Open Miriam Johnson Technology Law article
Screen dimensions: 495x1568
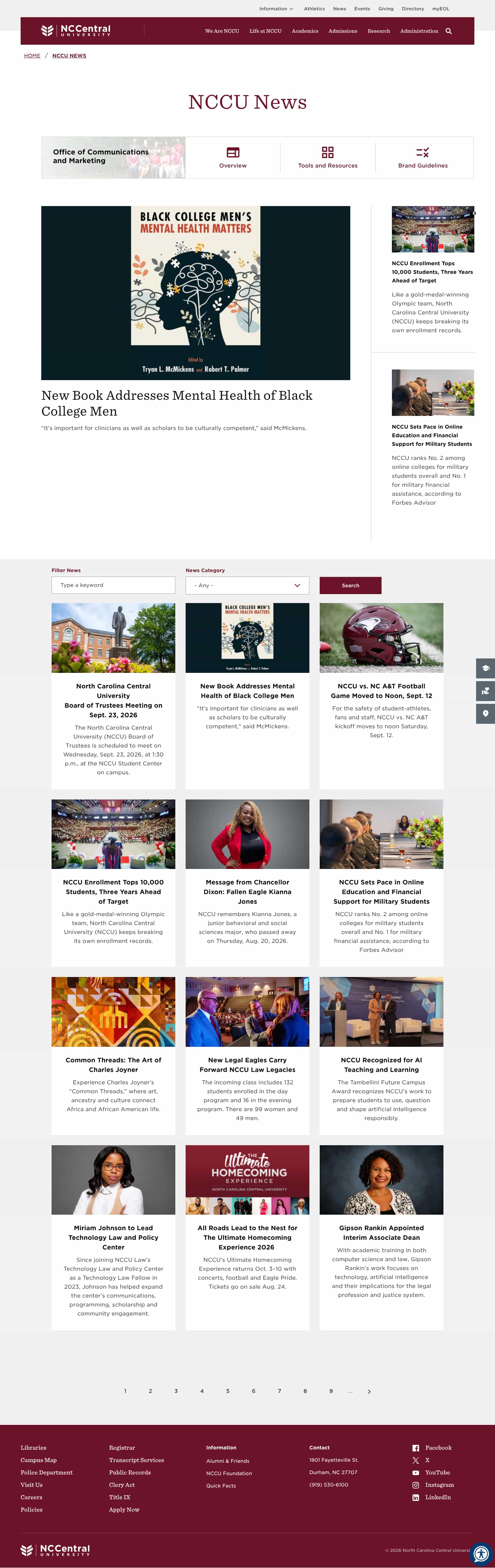pos(113,1237)
